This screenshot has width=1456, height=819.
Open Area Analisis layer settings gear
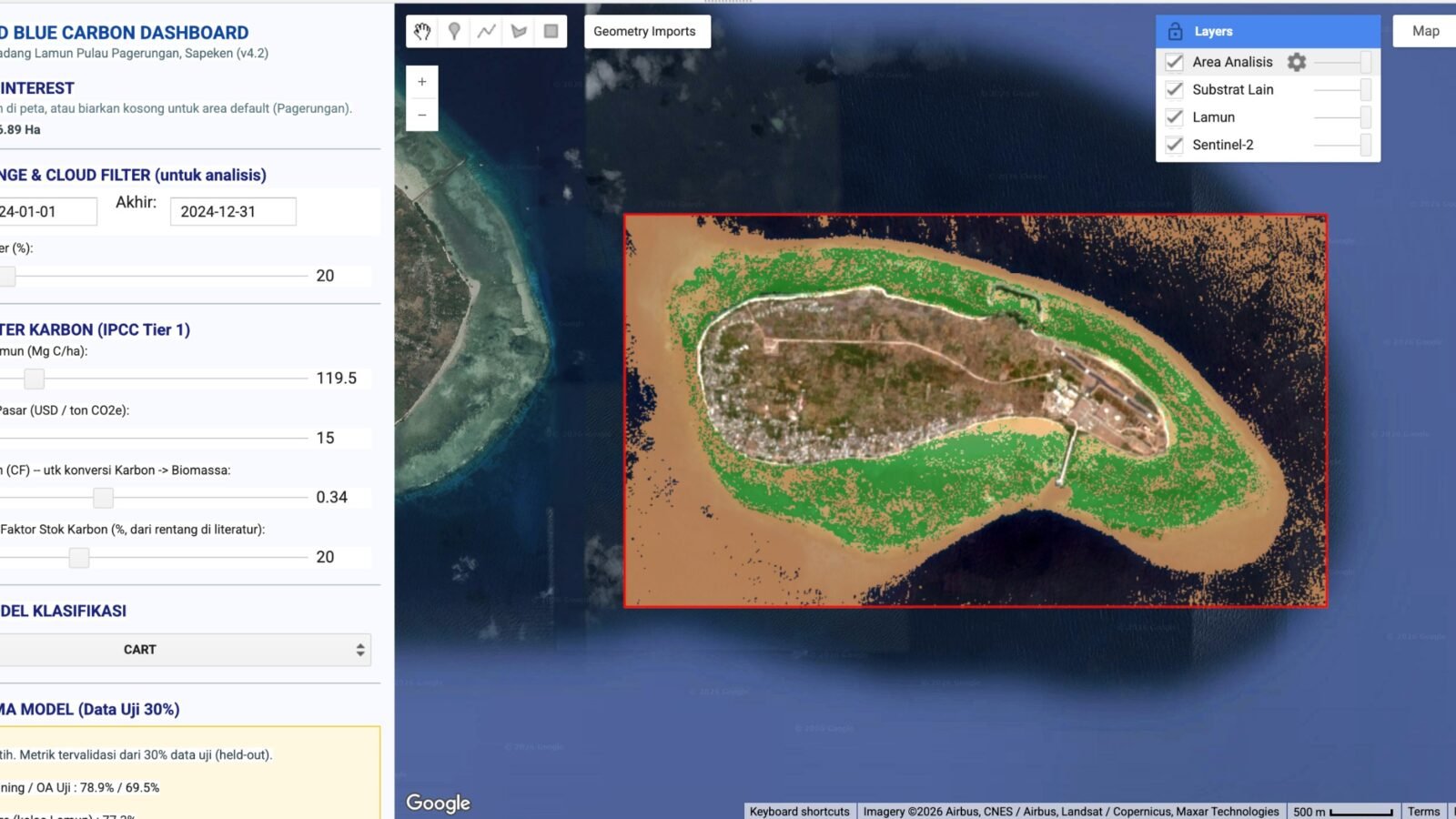click(x=1297, y=62)
